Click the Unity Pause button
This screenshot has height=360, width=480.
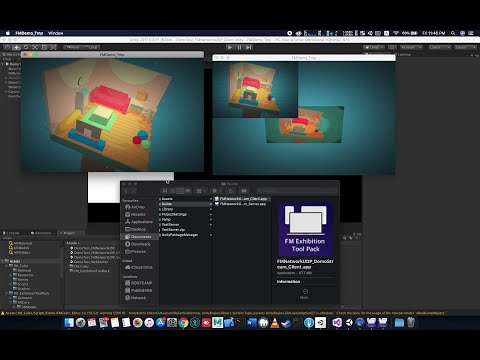tap(239, 47)
